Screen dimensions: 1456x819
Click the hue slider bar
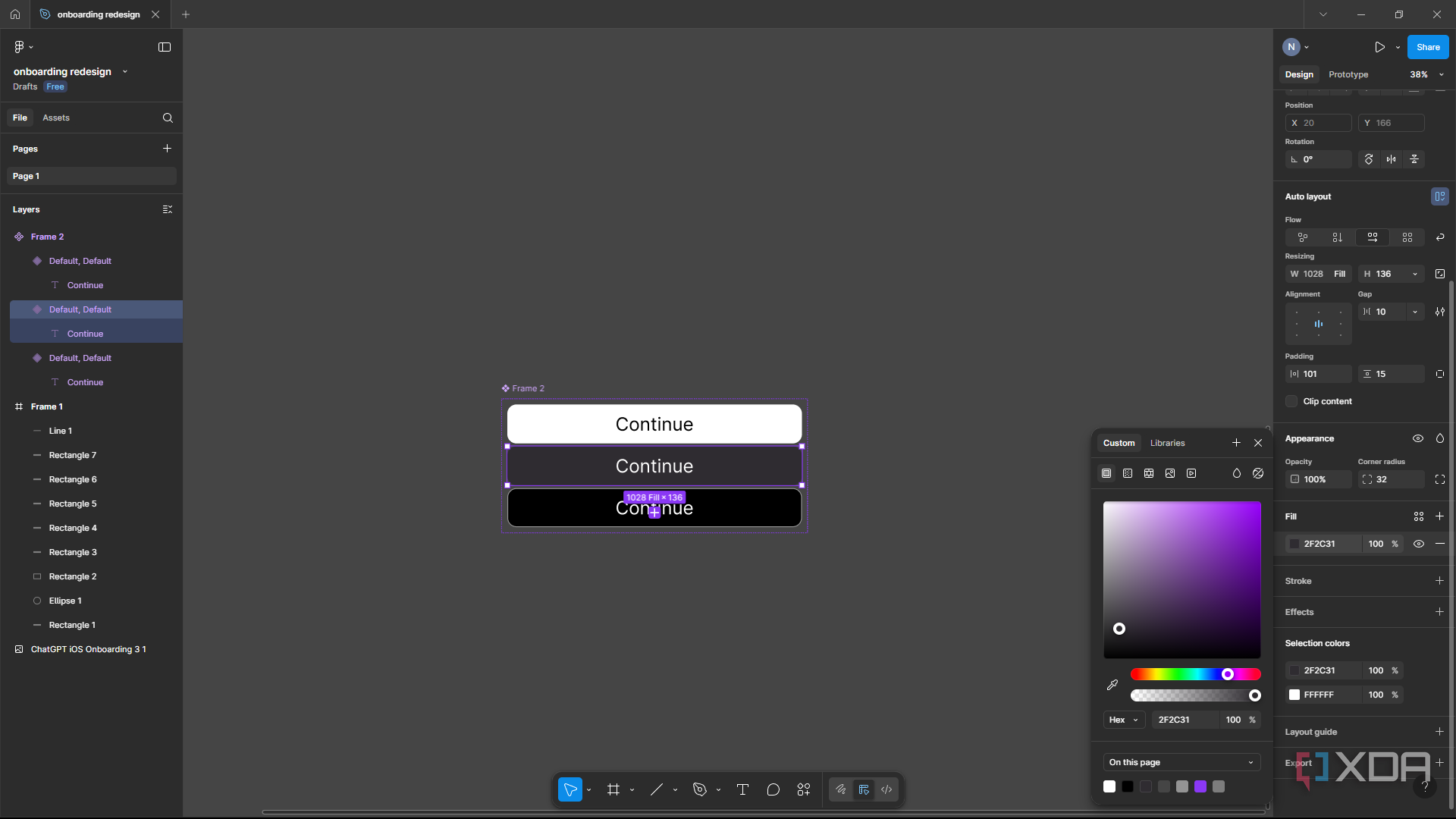click(x=1195, y=674)
